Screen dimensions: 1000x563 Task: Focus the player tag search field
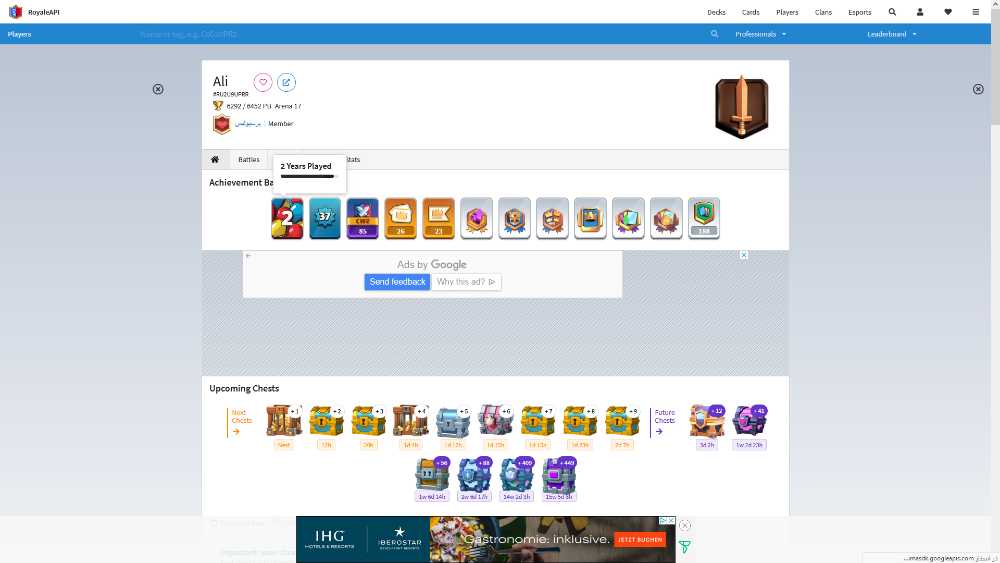421,34
